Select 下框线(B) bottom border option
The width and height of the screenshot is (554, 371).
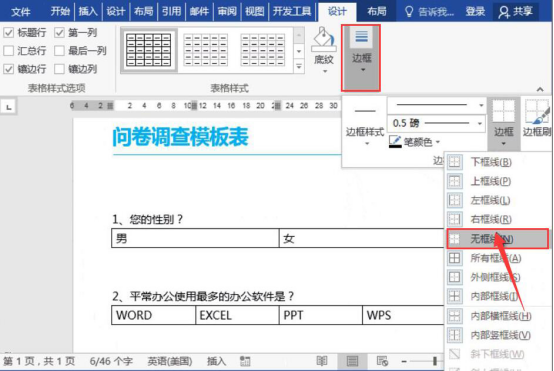pos(497,162)
